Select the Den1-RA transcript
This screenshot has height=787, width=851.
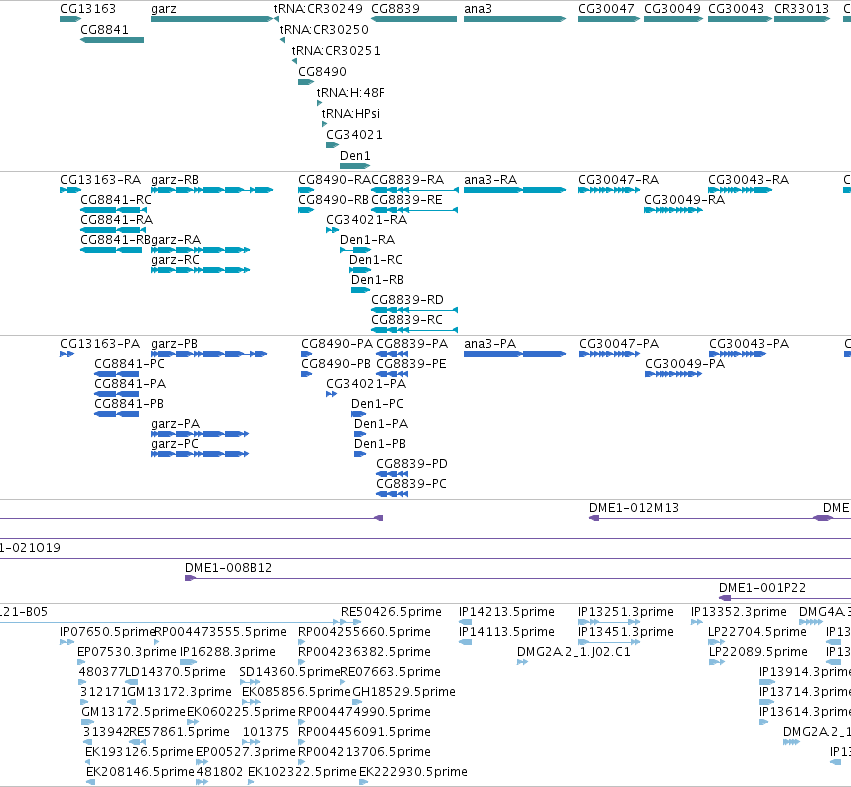click(355, 250)
